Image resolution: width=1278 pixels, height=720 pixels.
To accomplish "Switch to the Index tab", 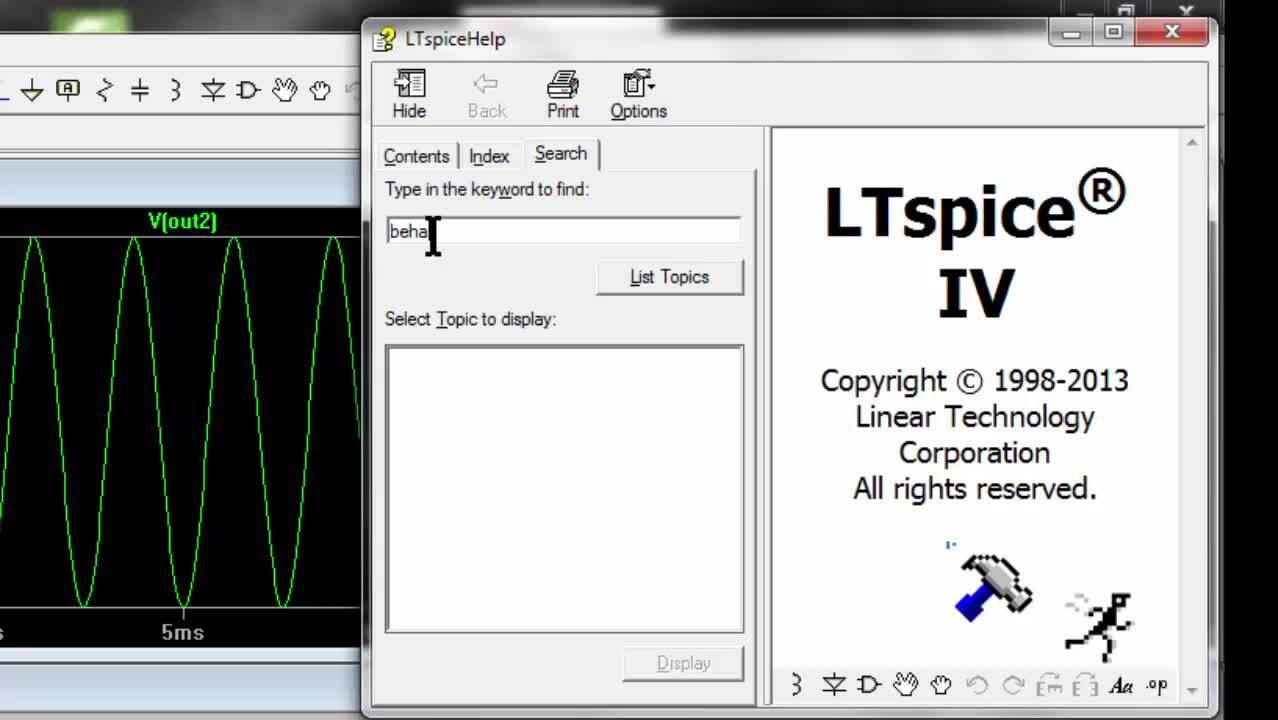I will (x=489, y=156).
